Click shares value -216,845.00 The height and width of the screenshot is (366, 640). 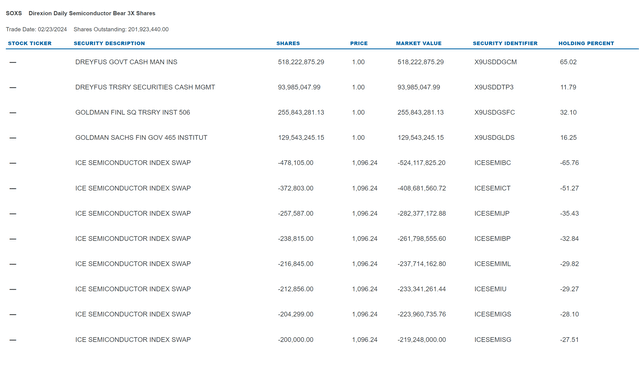click(296, 264)
